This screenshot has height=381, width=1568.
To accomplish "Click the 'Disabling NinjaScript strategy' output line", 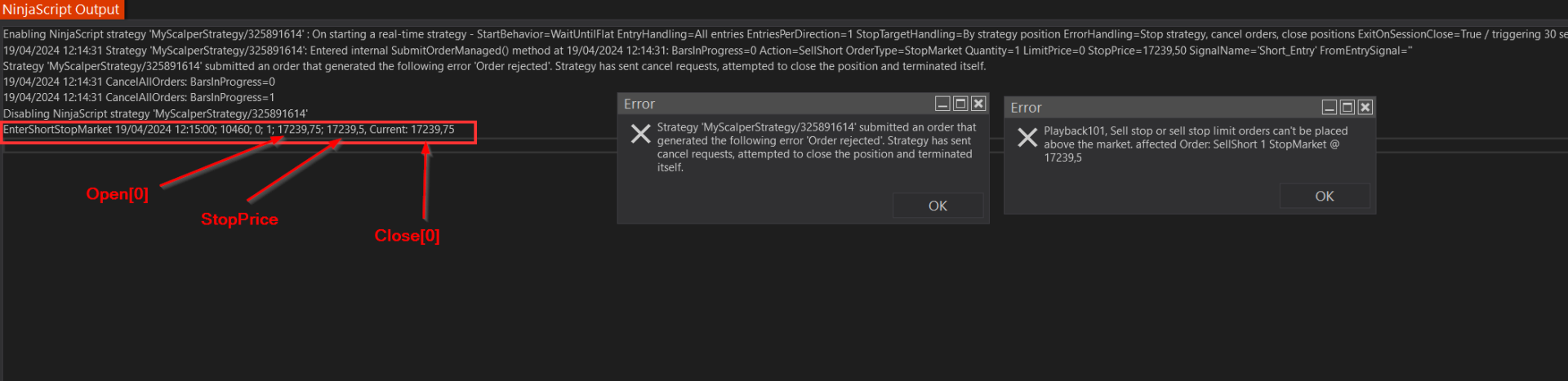I will [155, 113].
